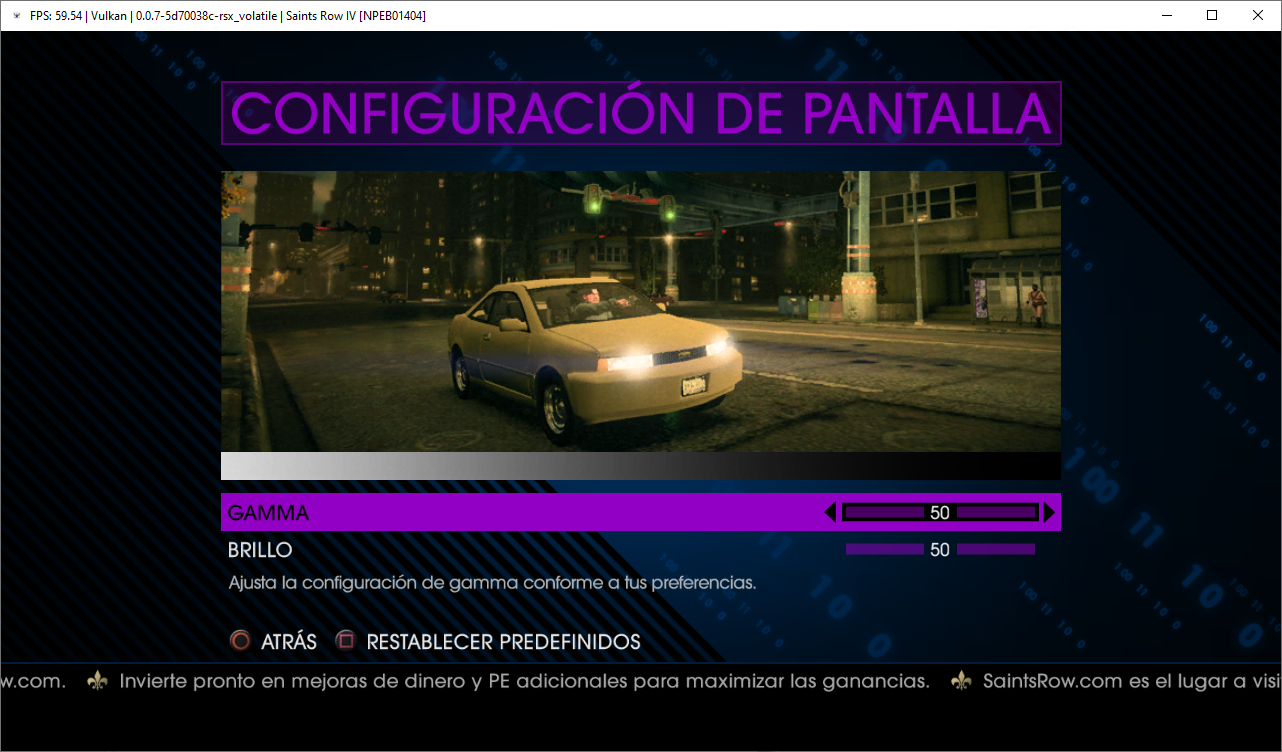The width and height of the screenshot is (1282, 752).
Task: Click the gamma adjustment description text
Action: pyautogui.click(x=492, y=582)
